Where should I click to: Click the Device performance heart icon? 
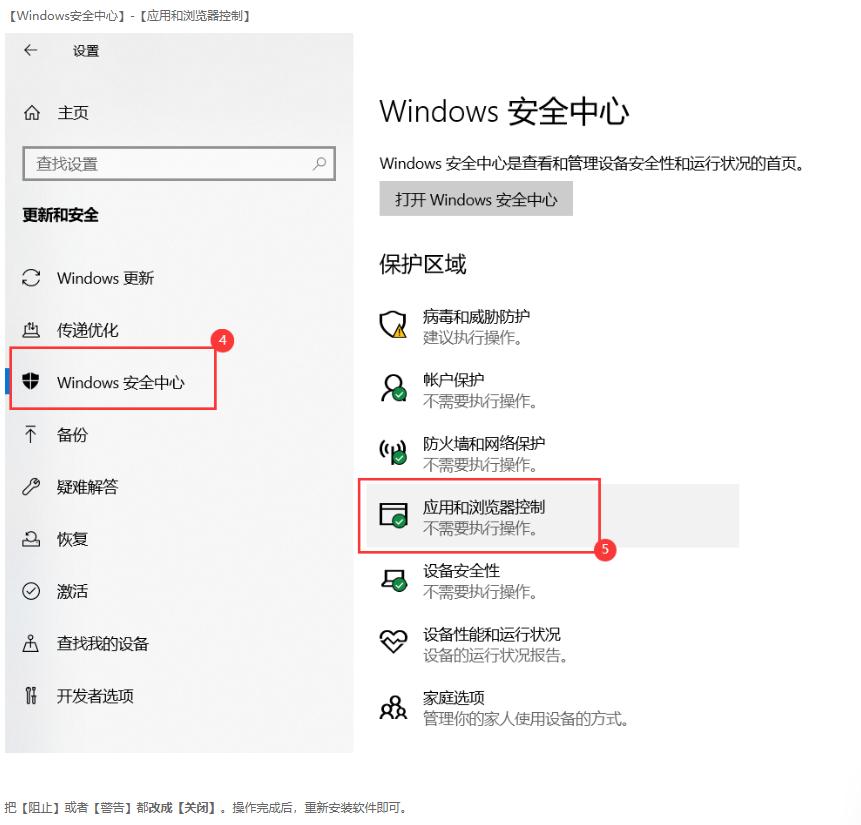click(393, 643)
